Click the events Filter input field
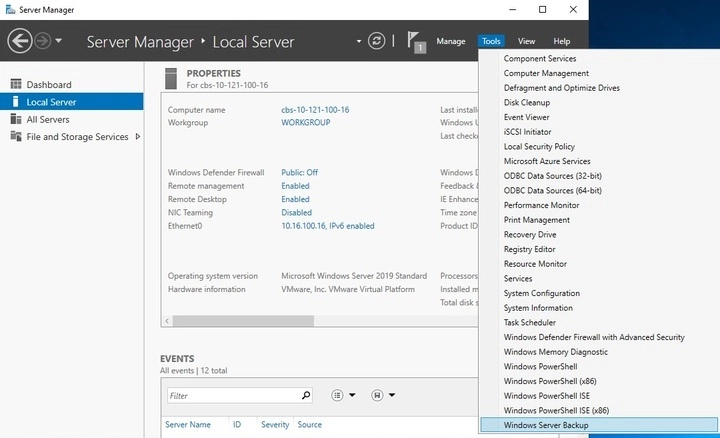The image size is (720, 438). (x=233, y=395)
